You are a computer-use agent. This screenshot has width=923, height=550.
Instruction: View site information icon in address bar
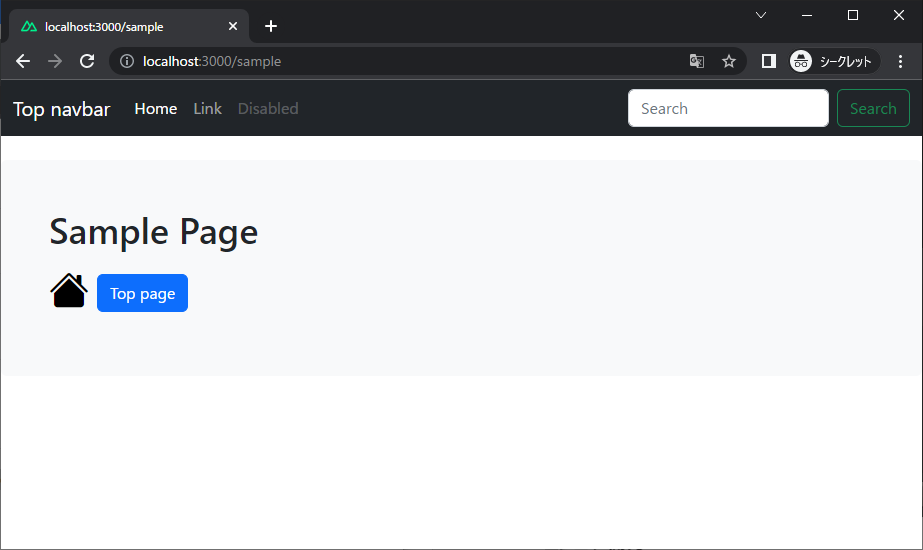[x=127, y=61]
